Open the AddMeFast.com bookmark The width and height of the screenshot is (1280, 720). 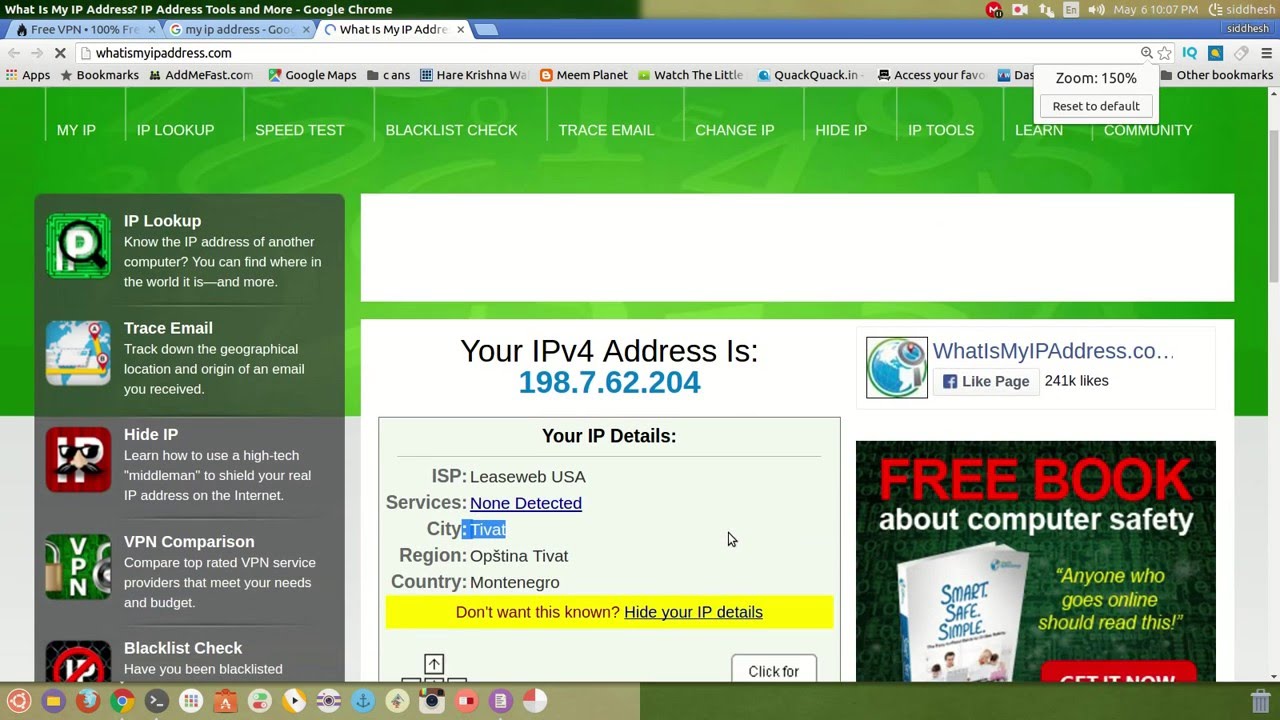pyautogui.click(x=201, y=75)
